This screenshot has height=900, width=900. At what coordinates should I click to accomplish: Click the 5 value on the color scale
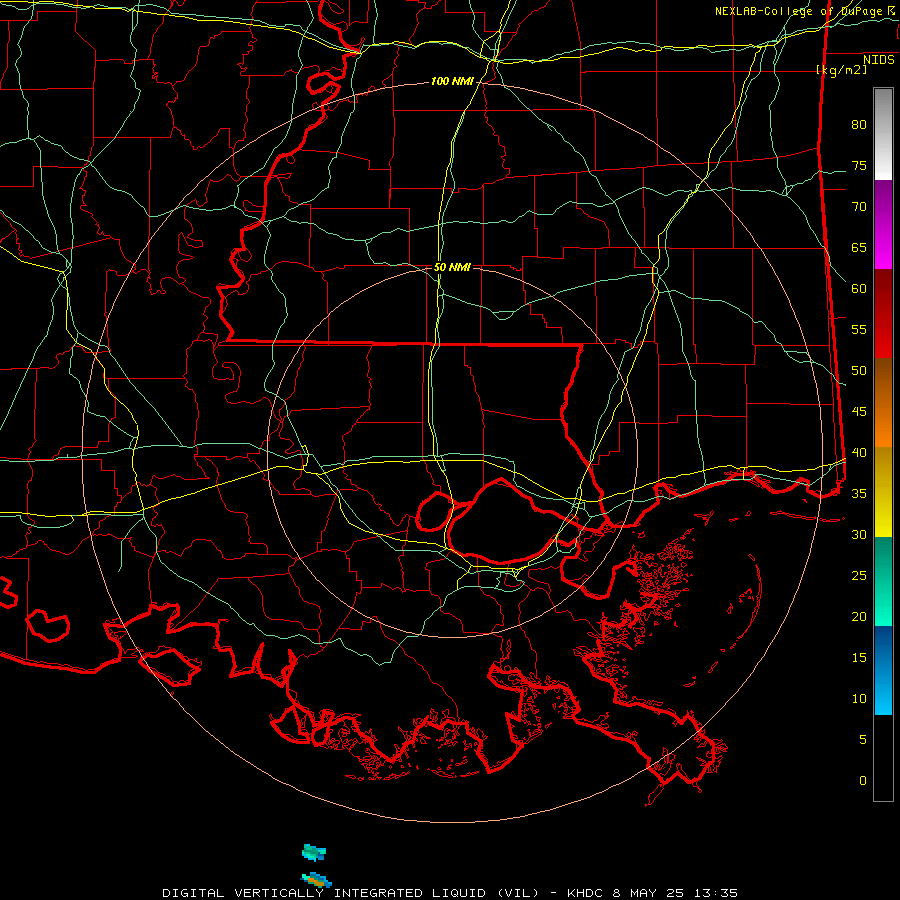coord(863,740)
